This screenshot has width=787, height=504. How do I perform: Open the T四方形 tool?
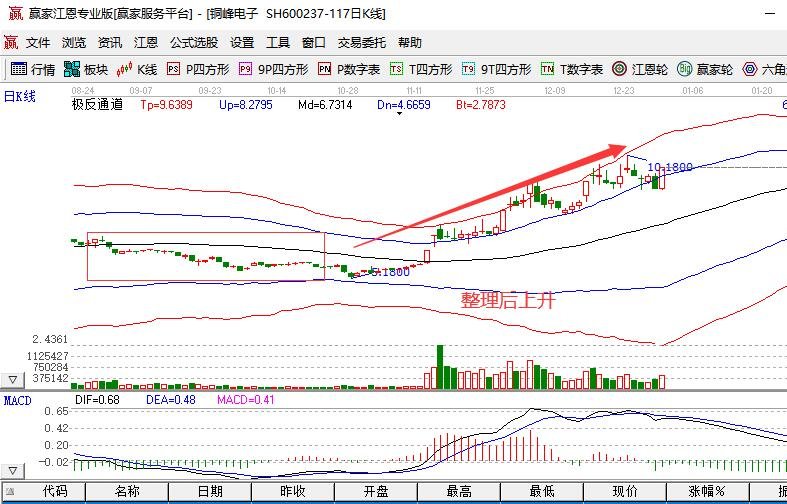[x=421, y=69]
